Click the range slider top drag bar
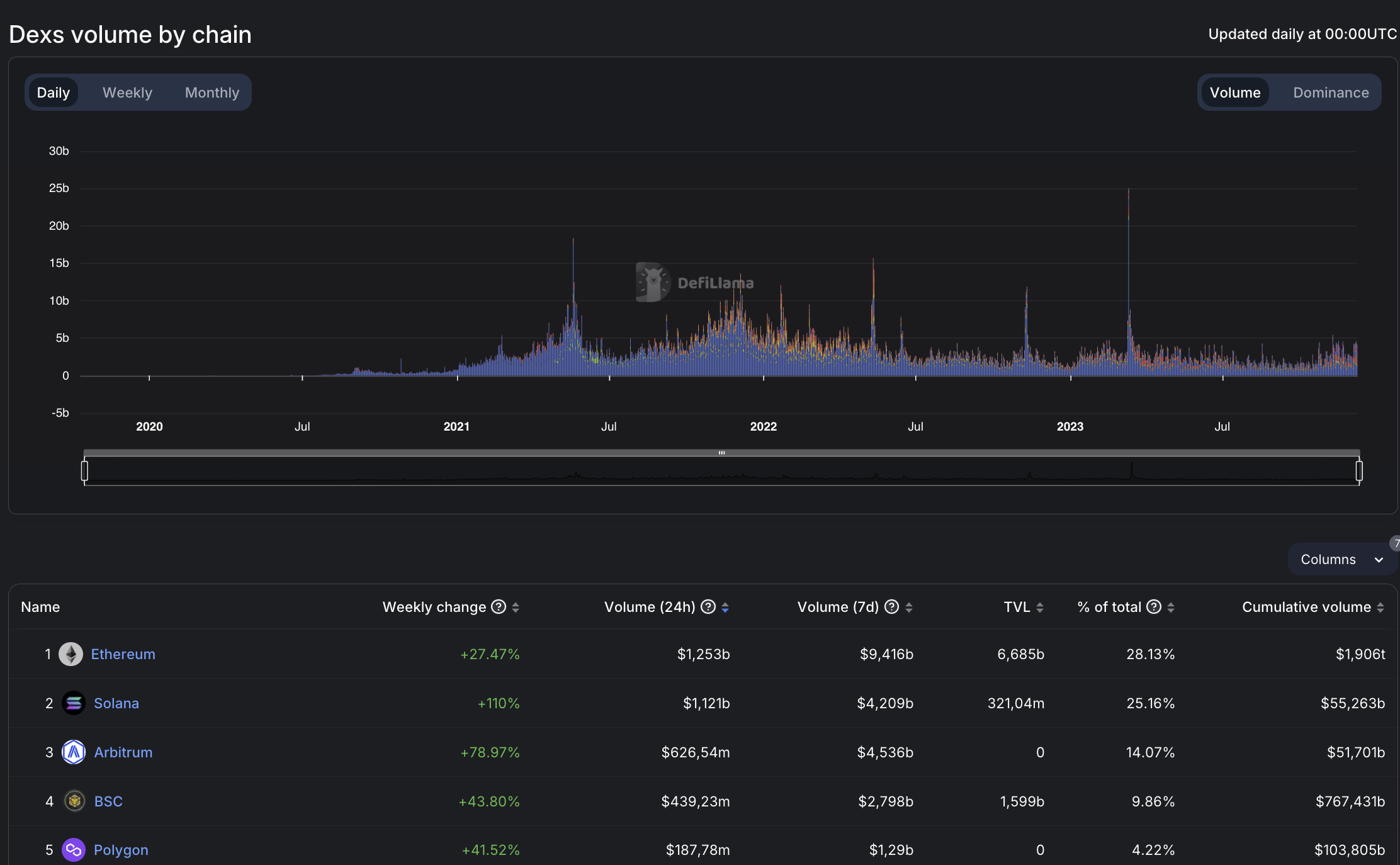 point(721,453)
